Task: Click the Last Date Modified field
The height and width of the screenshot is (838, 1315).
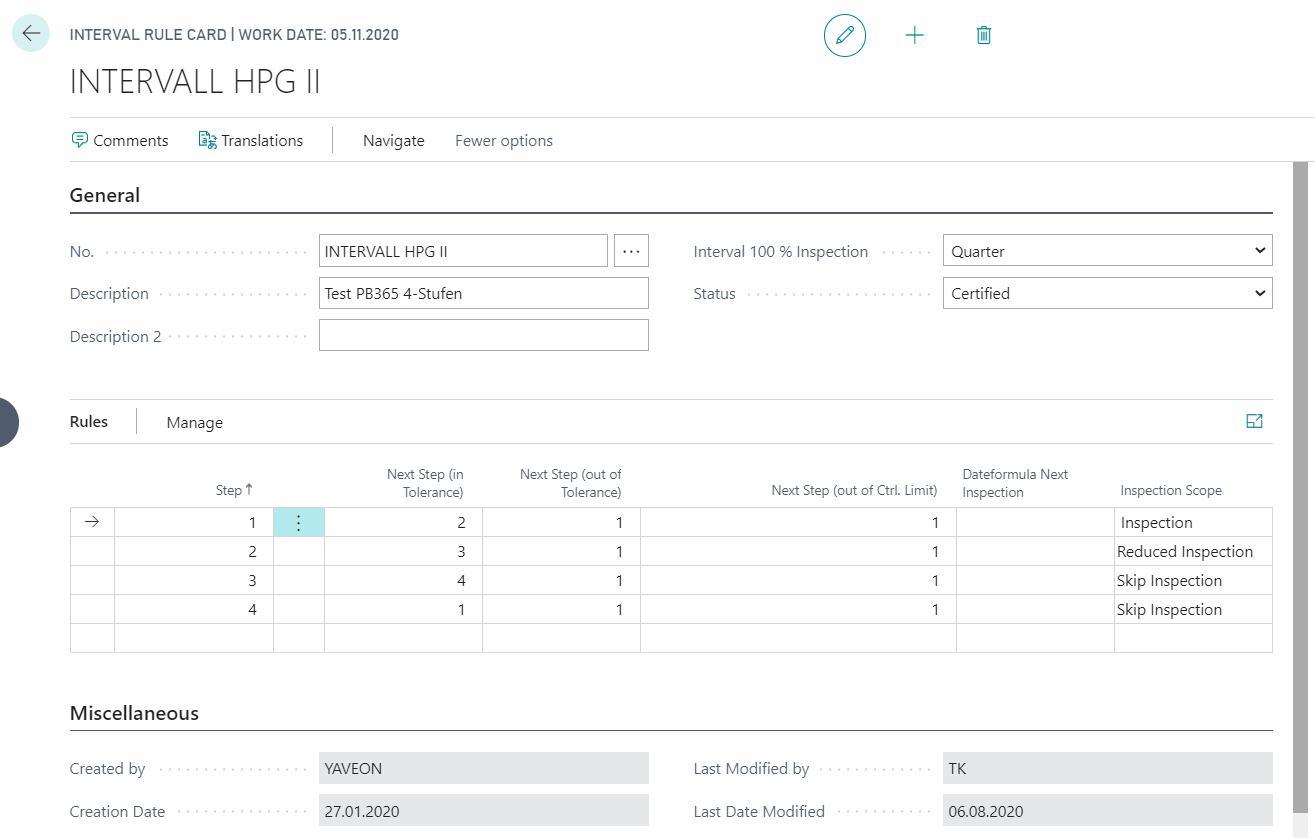Action: pos(1108,811)
